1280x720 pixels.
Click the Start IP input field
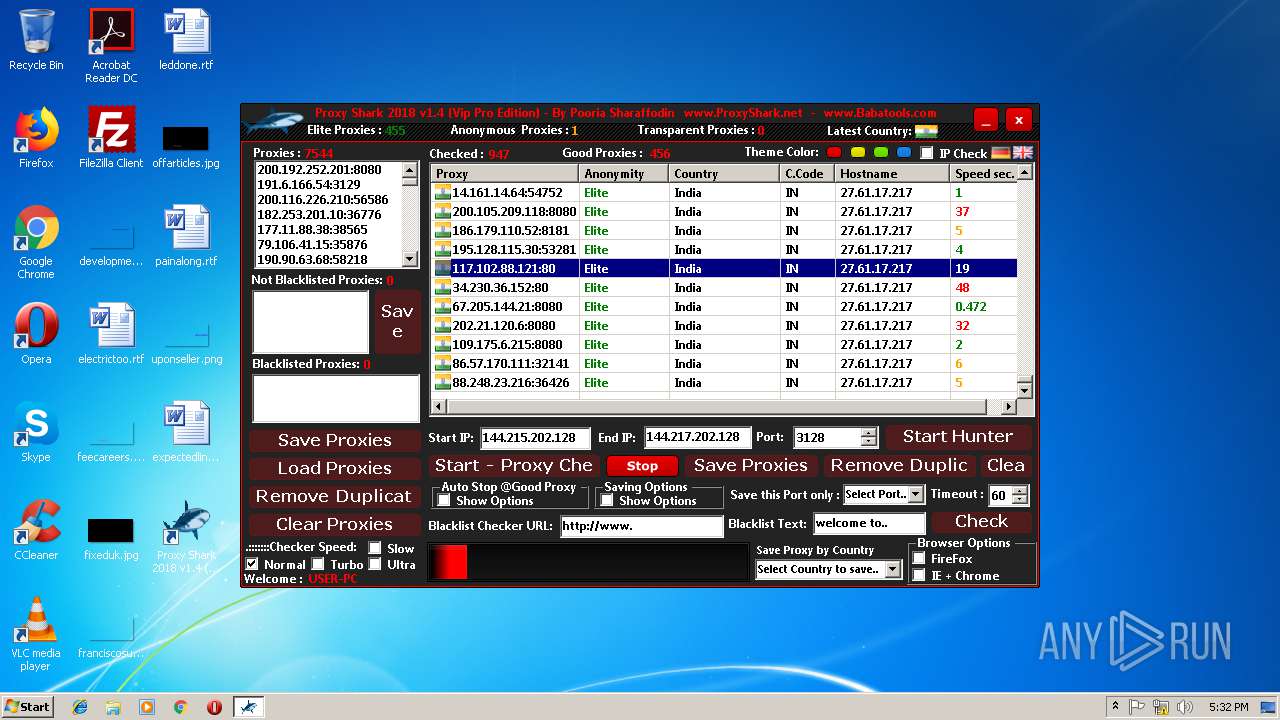[535, 438]
